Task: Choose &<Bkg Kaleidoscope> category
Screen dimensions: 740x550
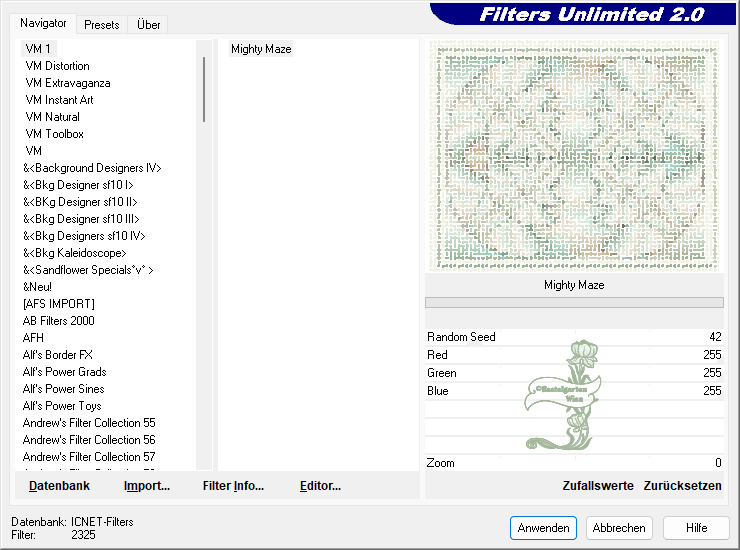Action: [x=75, y=253]
